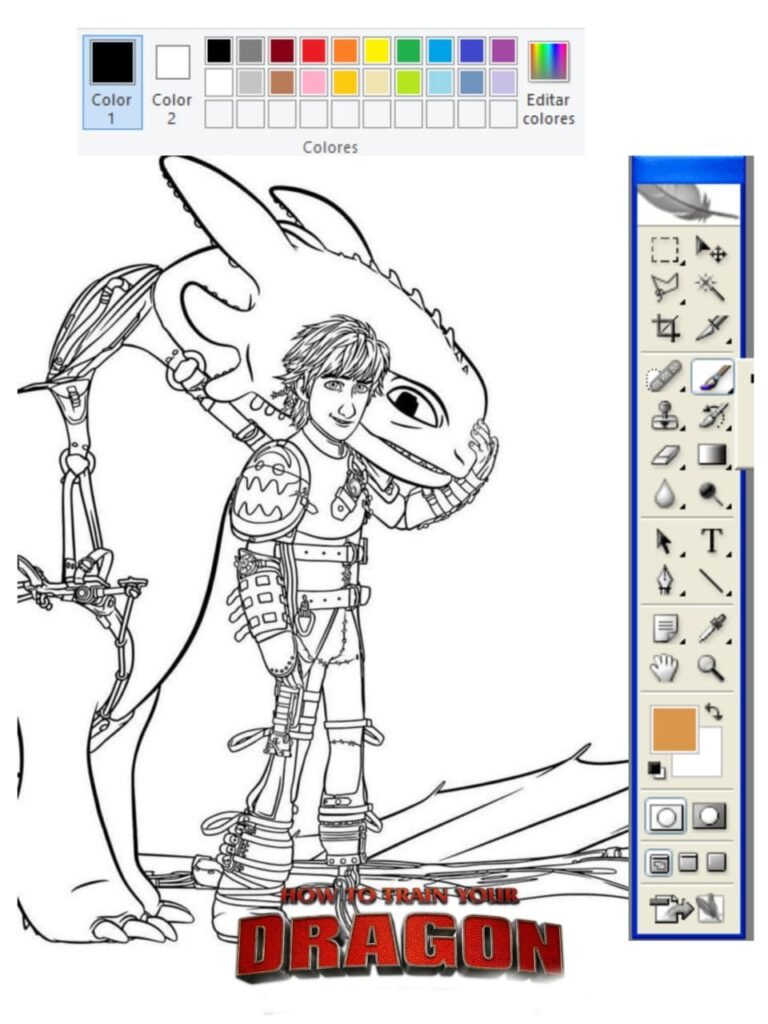Pick the Dodge tool

click(712, 494)
